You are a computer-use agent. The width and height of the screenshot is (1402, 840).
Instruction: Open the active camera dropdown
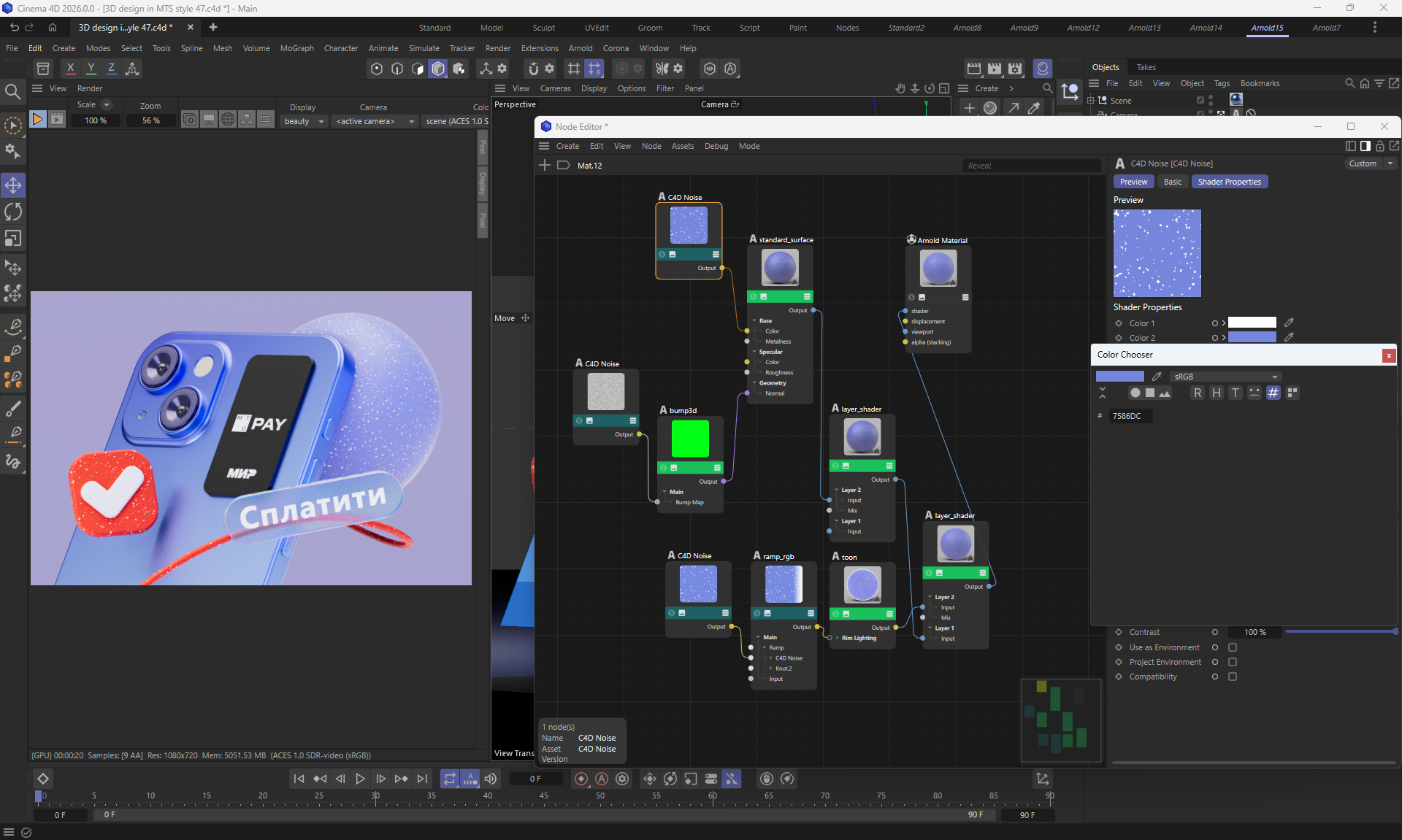click(x=375, y=121)
